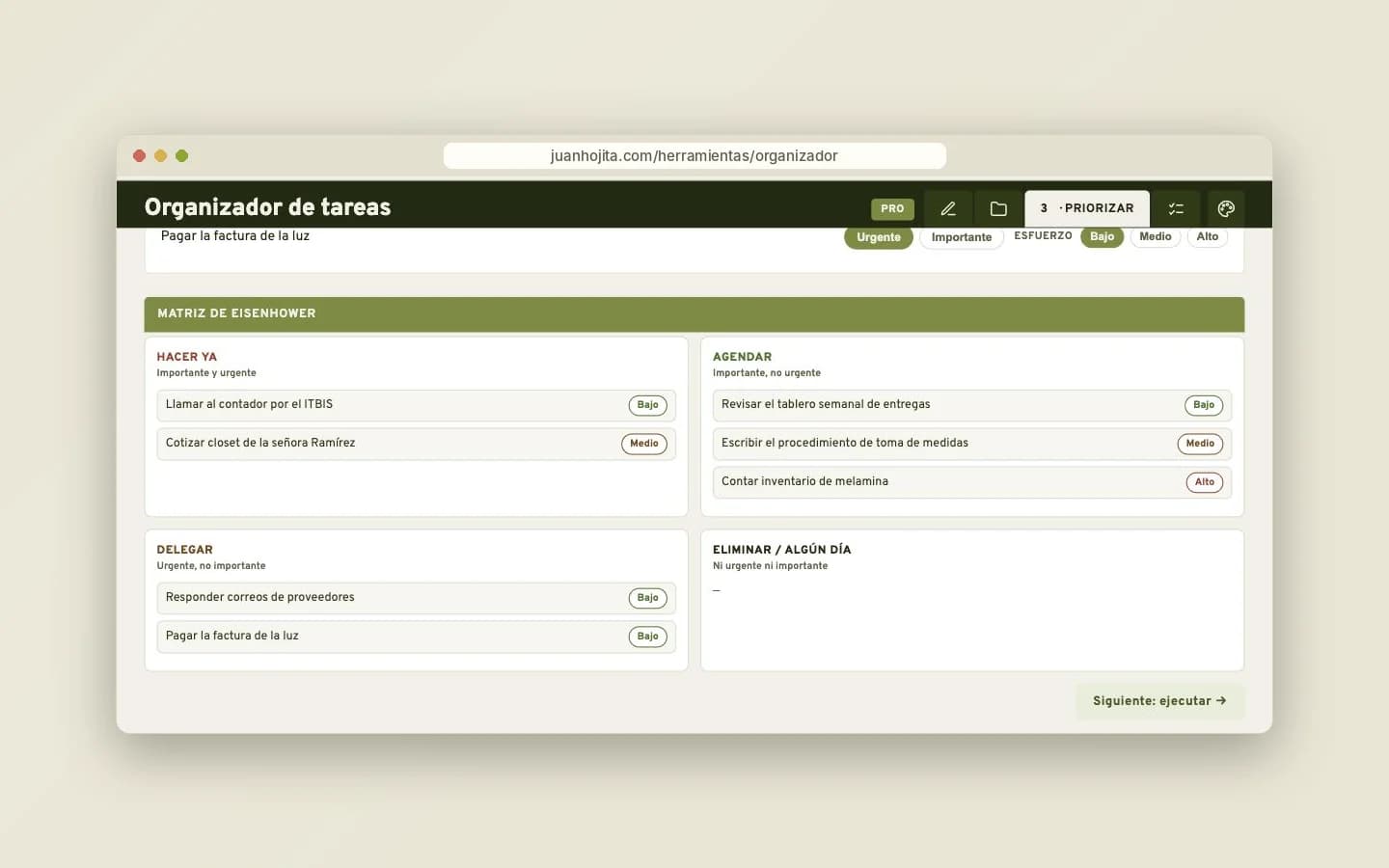Image resolution: width=1389 pixels, height=868 pixels.
Task: Set effort to Medio in the Esfuerzo selector
Action: point(1156,236)
